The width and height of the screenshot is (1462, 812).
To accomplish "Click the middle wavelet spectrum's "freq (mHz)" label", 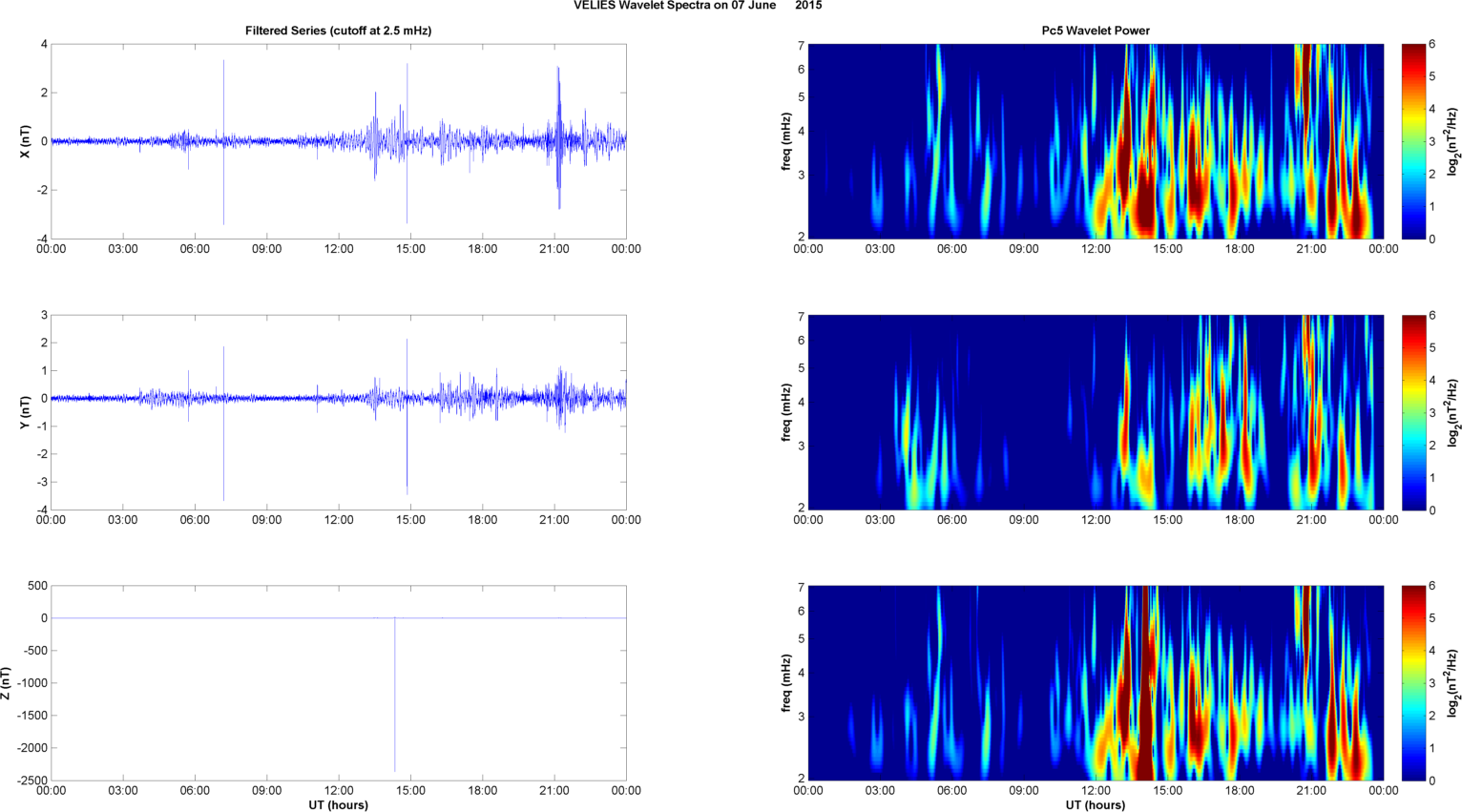I will pyautogui.click(x=786, y=412).
